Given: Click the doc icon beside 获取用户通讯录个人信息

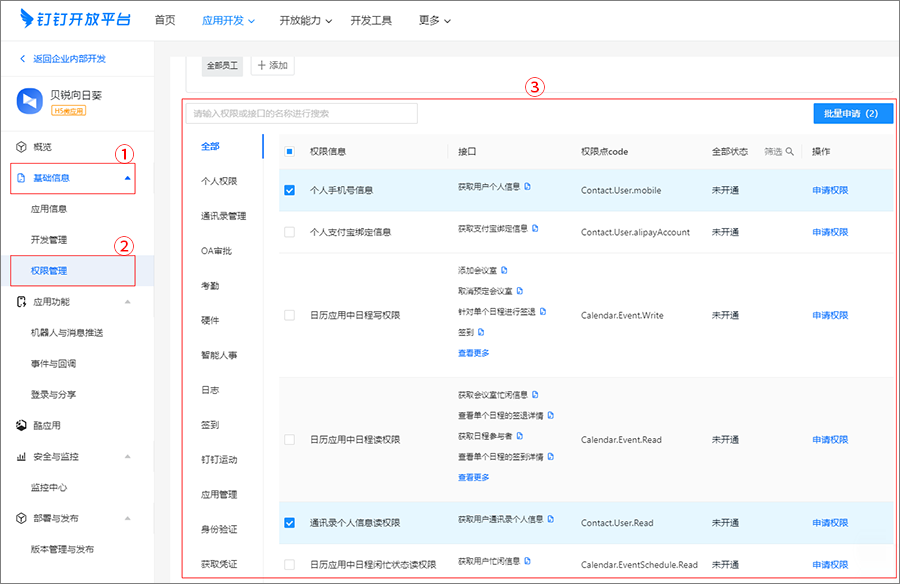Looking at the screenshot, I should coord(549,519).
